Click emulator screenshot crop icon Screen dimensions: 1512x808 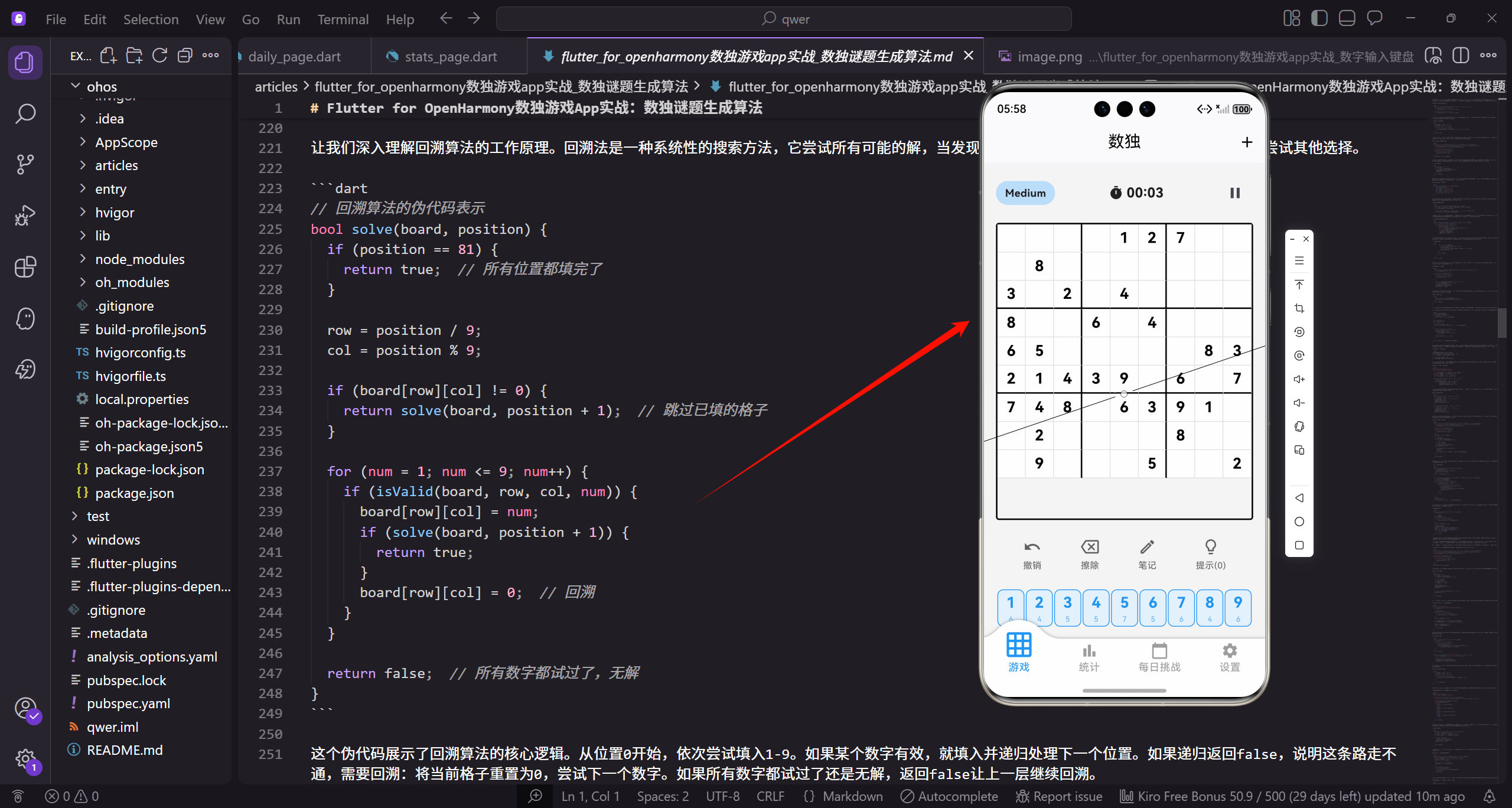pyautogui.click(x=1299, y=308)
